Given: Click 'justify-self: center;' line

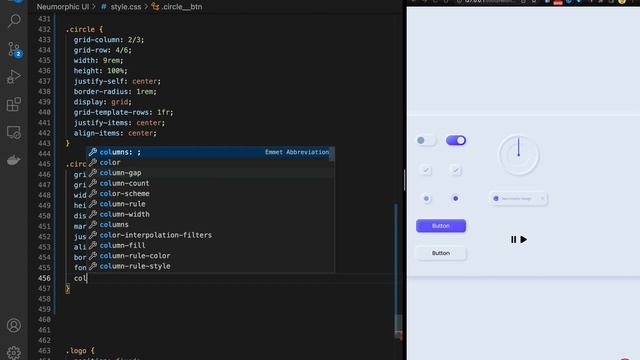Looking at the screenshot, I should pyautogui.click(x=117, y=81).
